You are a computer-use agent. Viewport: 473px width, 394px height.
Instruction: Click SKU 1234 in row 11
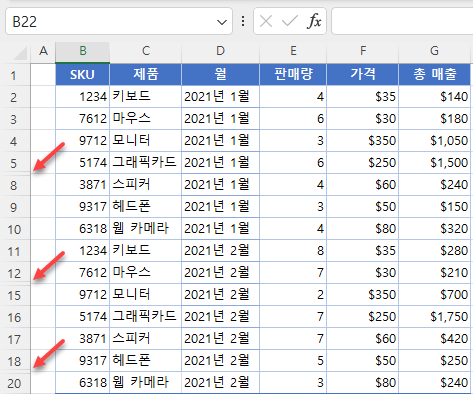coord(83,251)
